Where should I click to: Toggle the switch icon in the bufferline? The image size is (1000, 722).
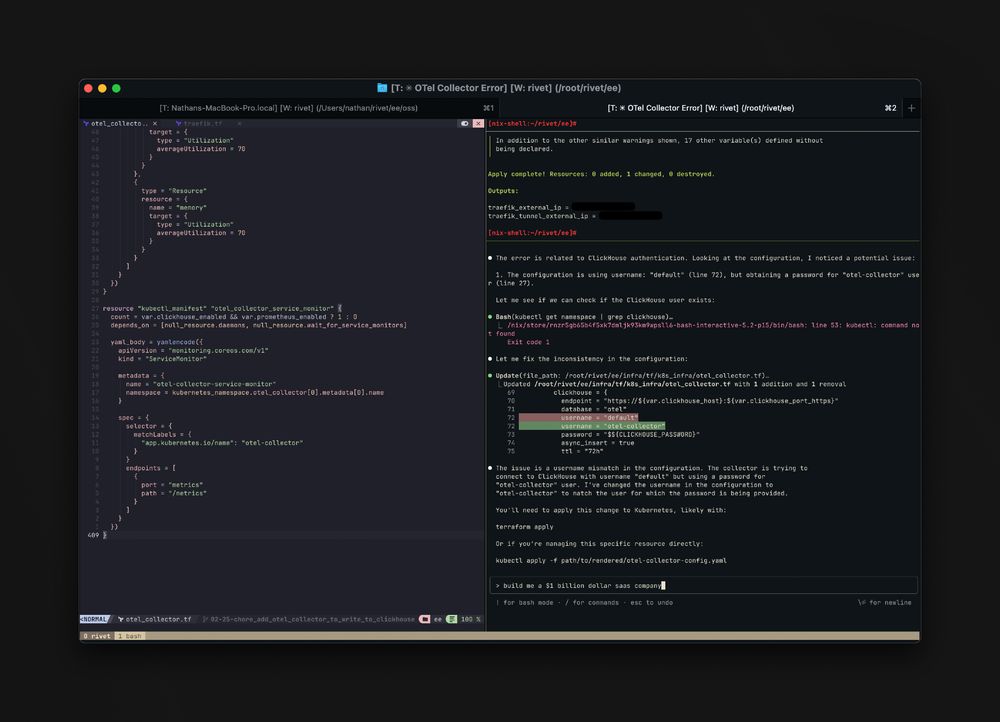[x=464, y=124]
